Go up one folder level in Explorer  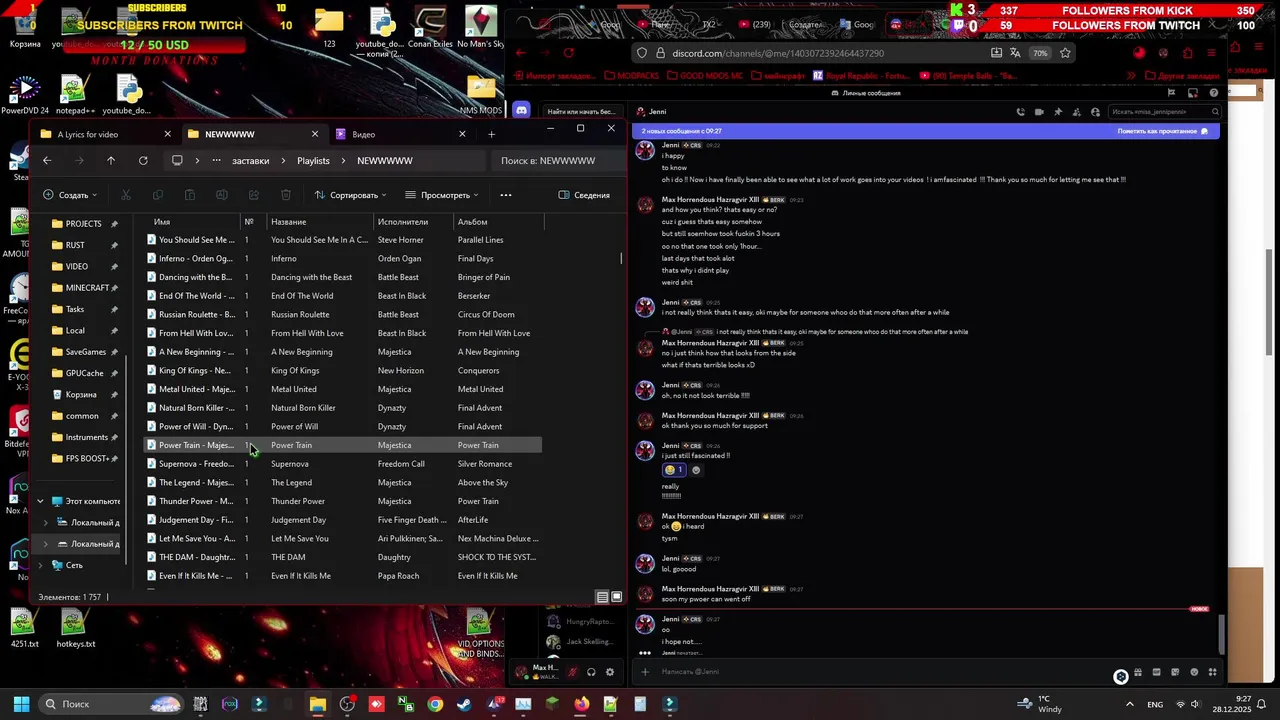[x=111, y=160]
